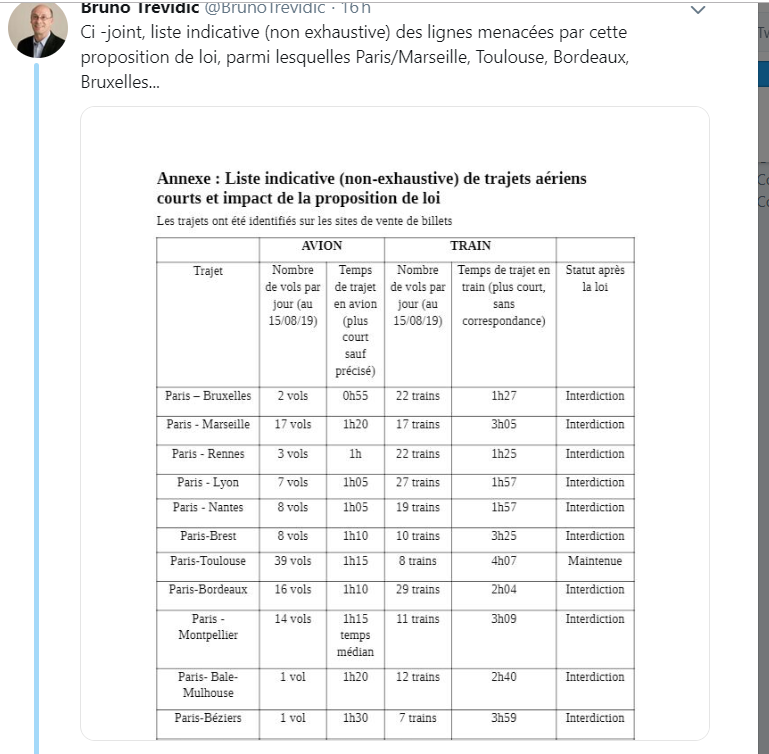
Task: Click the Paris-Toulouse row label
Action: (x=208, y=561)
